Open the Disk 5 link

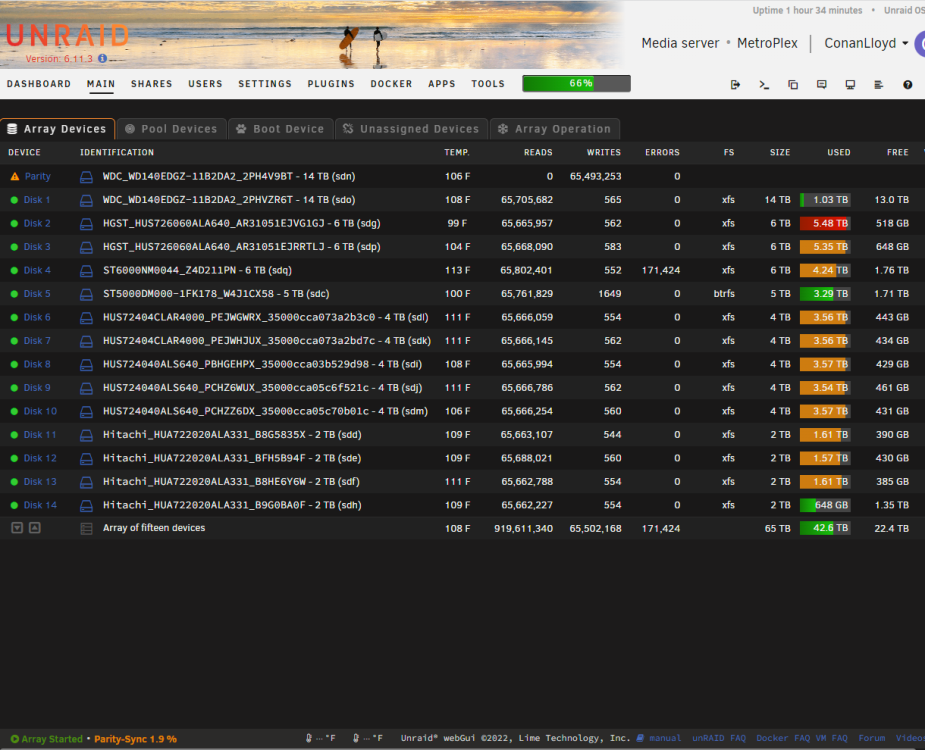37,294
